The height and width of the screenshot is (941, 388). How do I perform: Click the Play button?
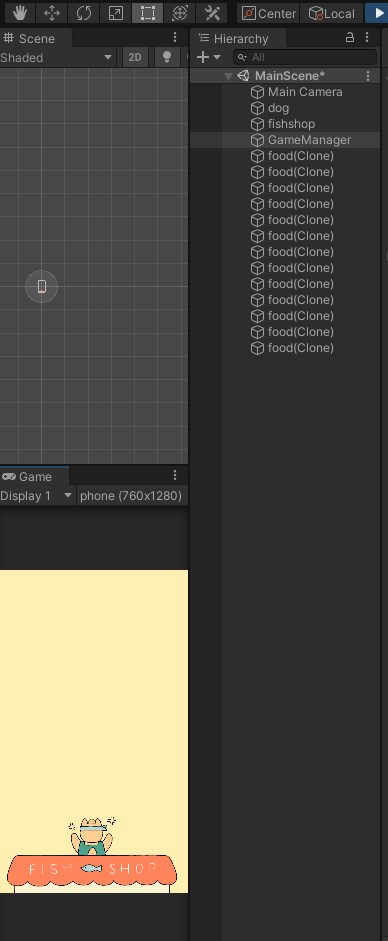[x=379, y=13]
